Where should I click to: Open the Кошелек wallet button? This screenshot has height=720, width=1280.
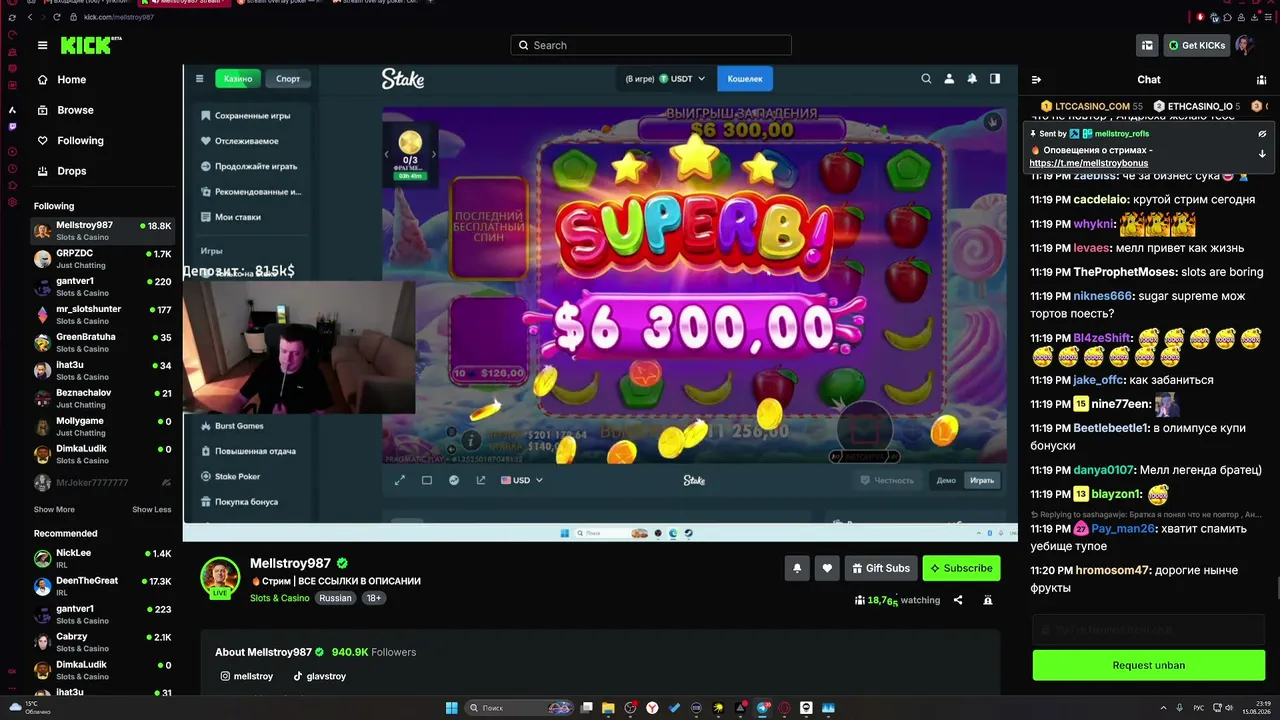pos(745,79)
